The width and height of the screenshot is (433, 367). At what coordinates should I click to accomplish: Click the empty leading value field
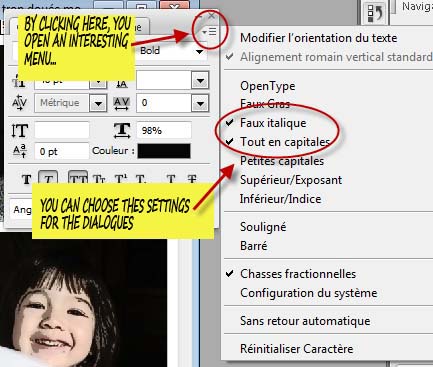click(163, 81)
